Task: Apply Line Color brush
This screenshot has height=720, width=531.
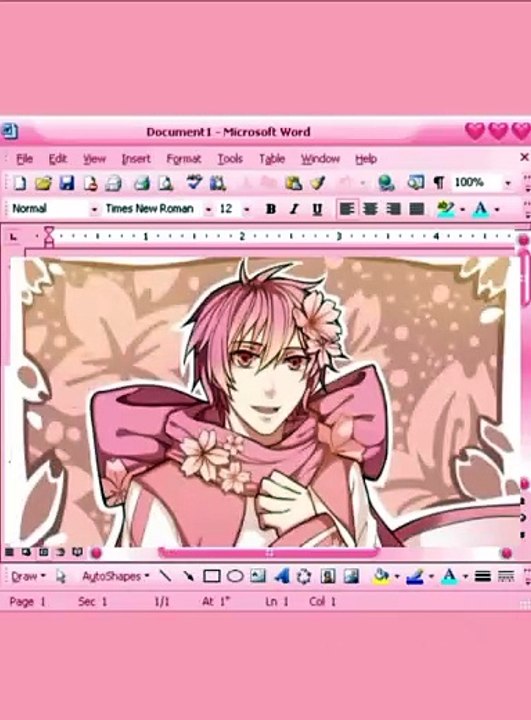Action: pyautogui.click(x=416, y=576)
